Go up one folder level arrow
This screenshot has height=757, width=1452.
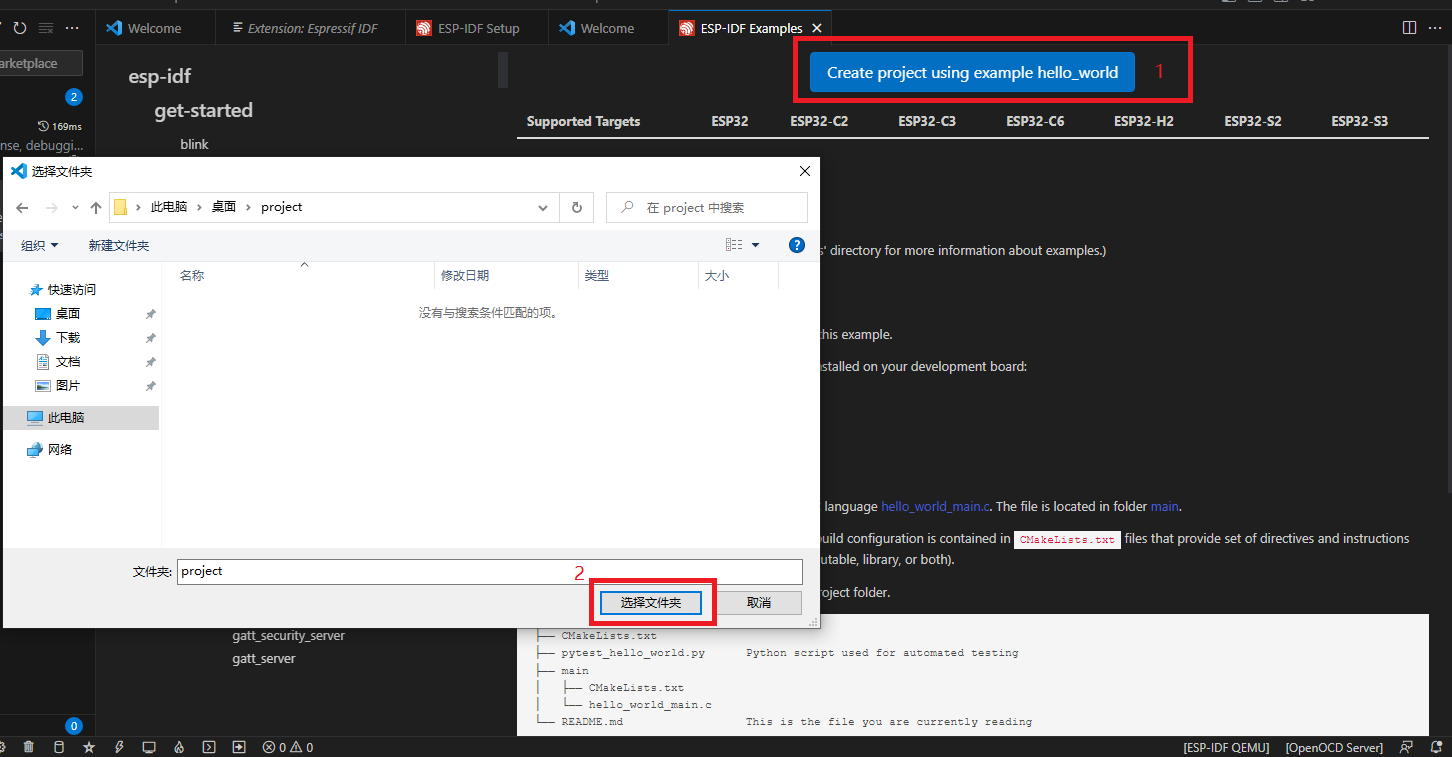pos(96,208)
